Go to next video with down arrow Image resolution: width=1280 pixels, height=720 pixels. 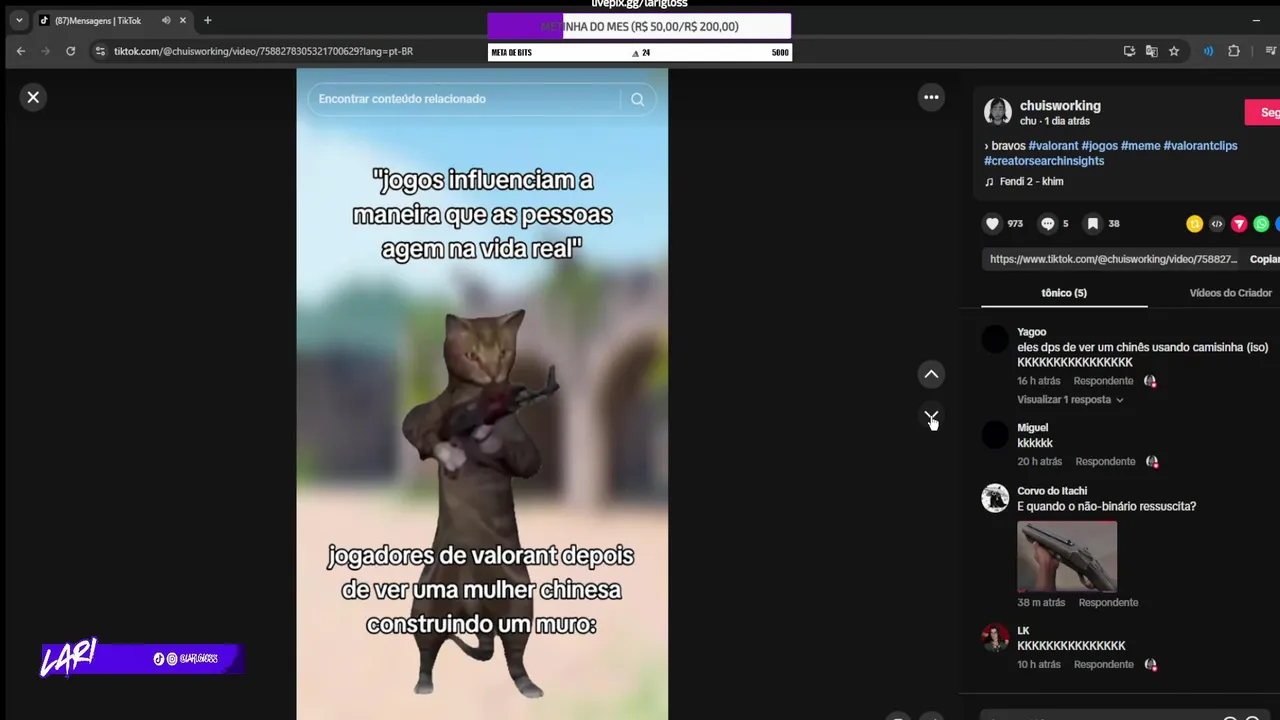tap(931, 416)
